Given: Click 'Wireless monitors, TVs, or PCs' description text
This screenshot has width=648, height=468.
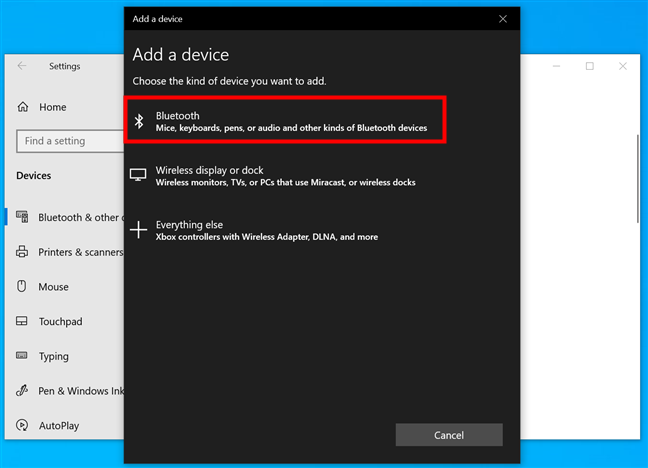Looking at the screenshot, I should click(x=286, y=183).
